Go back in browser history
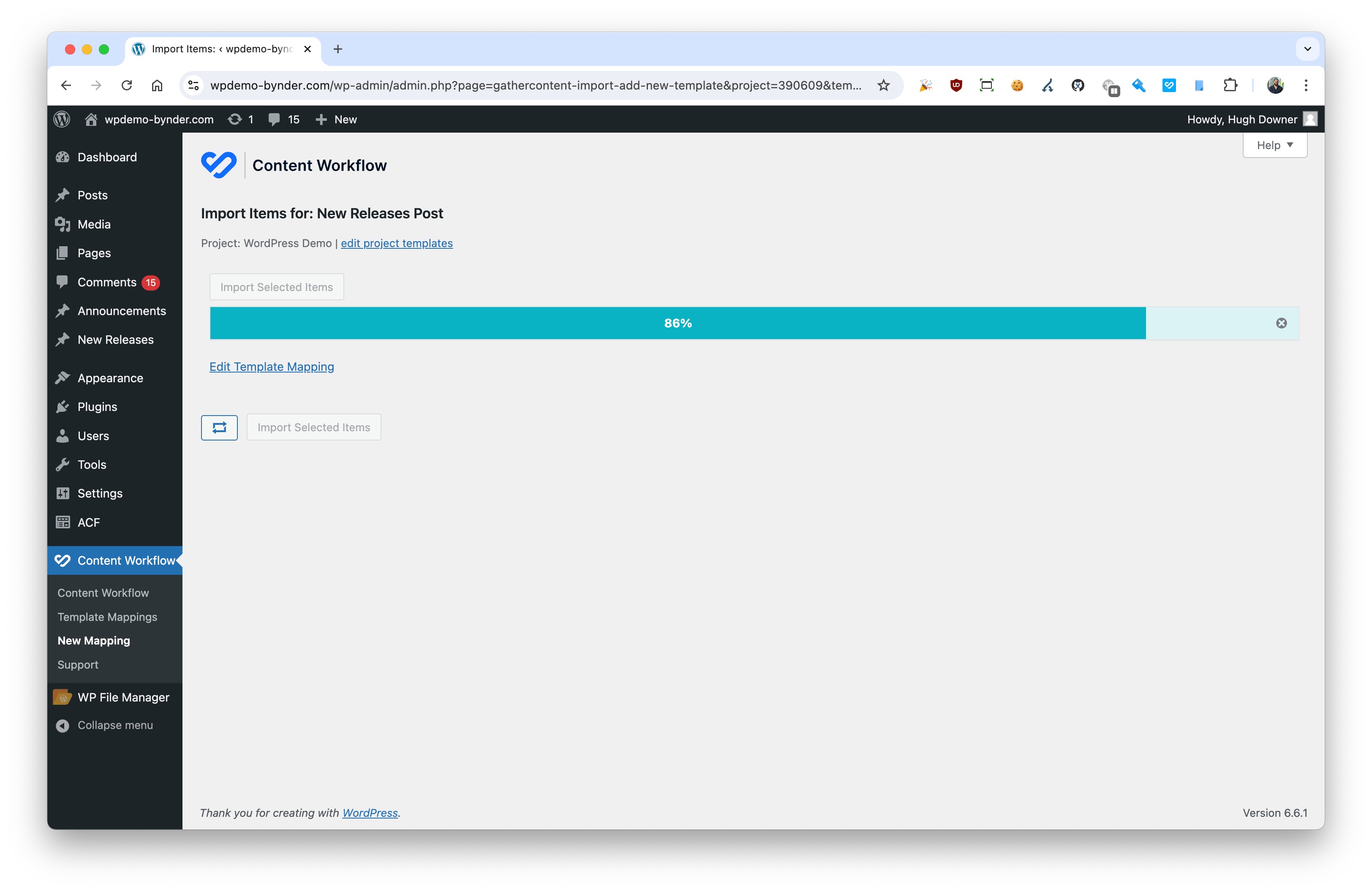Image resolution: width=1372 pixels, height=892 pixels. 66,85
